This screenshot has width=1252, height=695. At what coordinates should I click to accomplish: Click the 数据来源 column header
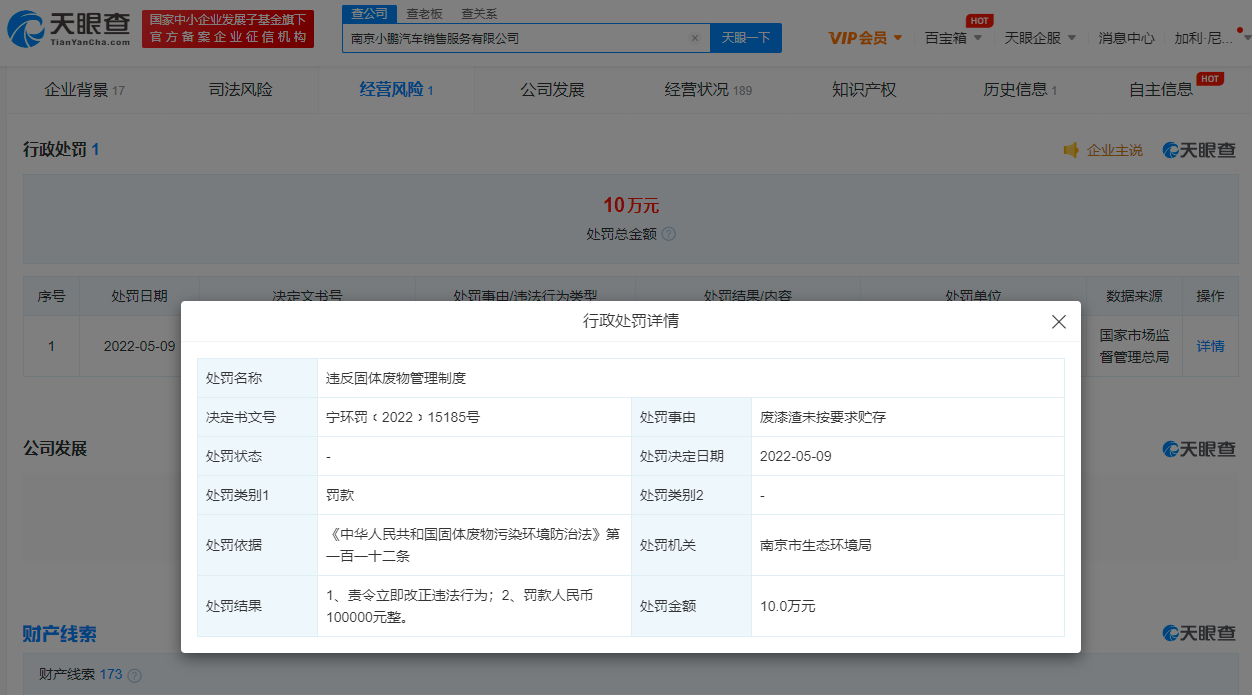(x=1134, y=296)
